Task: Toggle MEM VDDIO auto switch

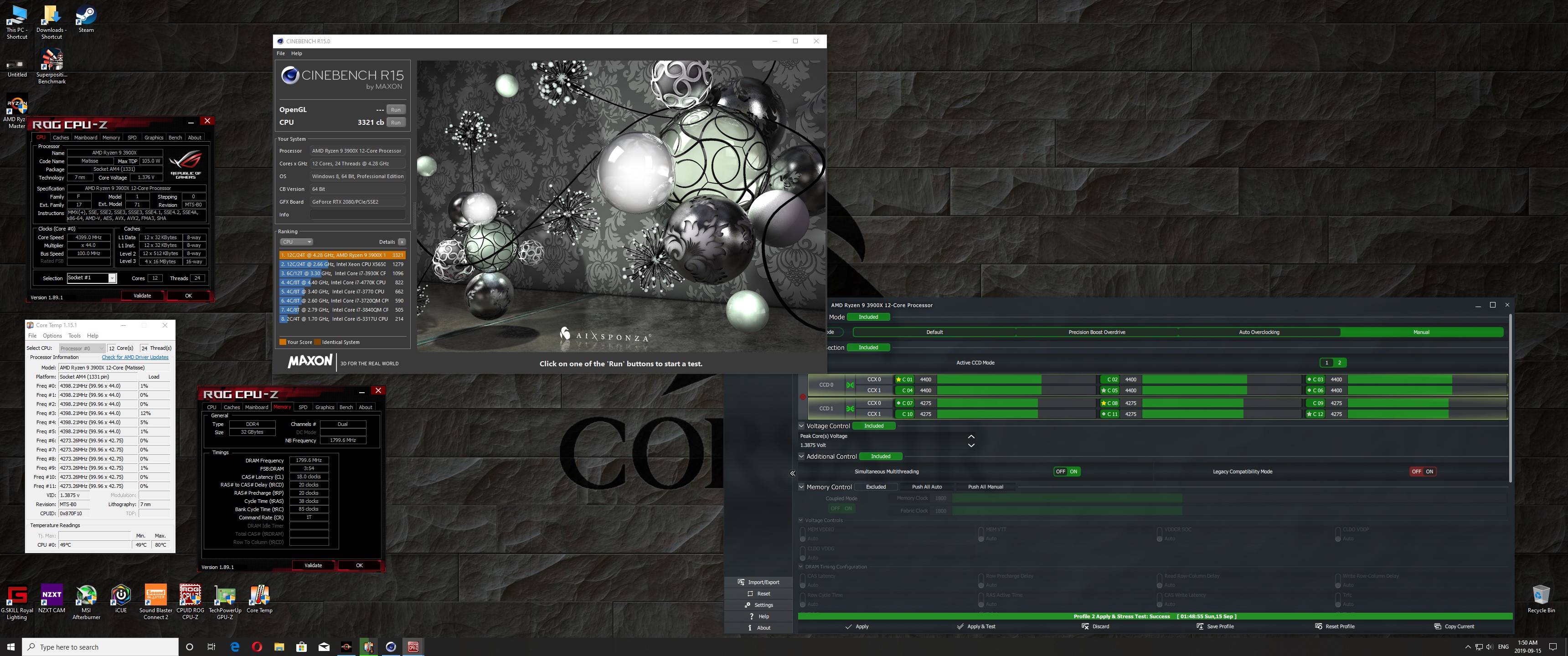Action: (802, 534)
